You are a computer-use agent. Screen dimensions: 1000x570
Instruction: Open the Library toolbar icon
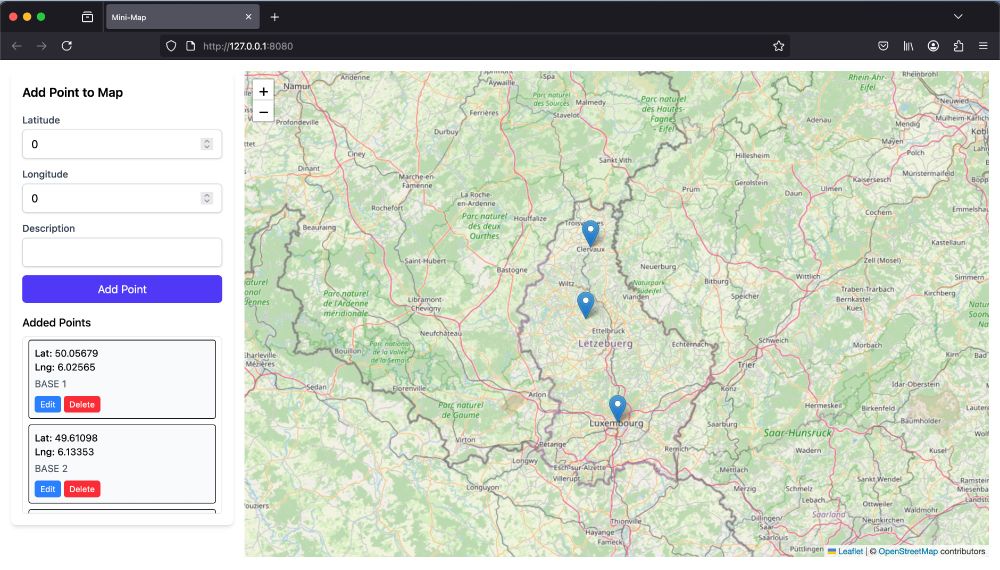click(908, 46)
